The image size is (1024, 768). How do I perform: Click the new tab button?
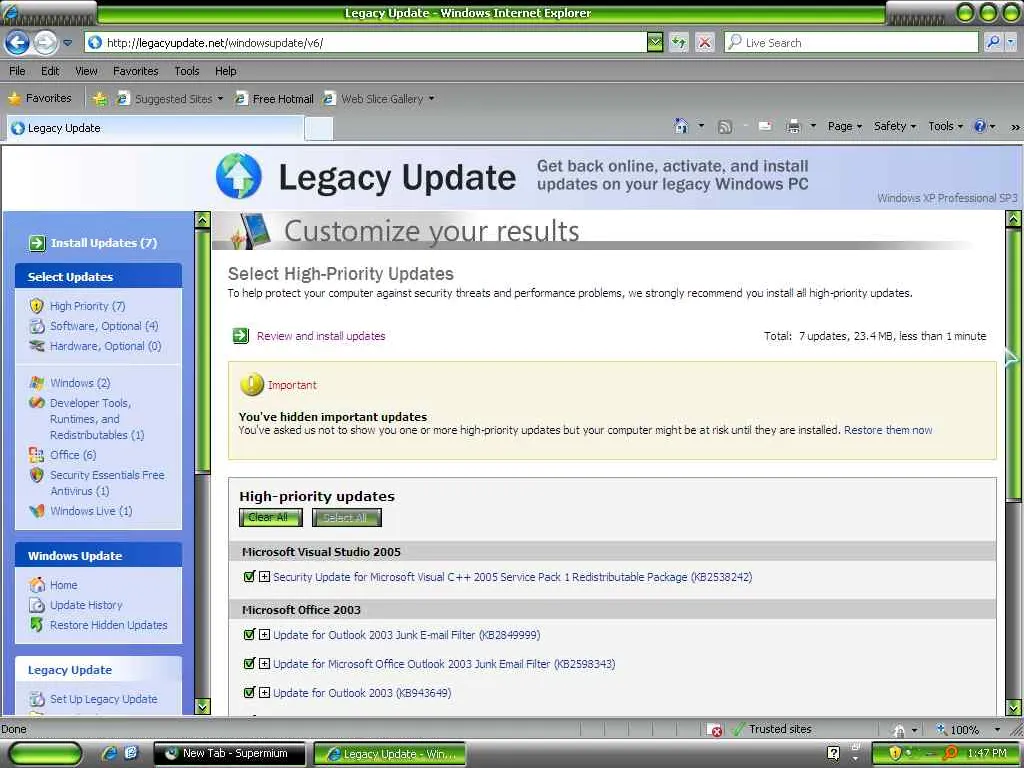(x=319, y=129)
